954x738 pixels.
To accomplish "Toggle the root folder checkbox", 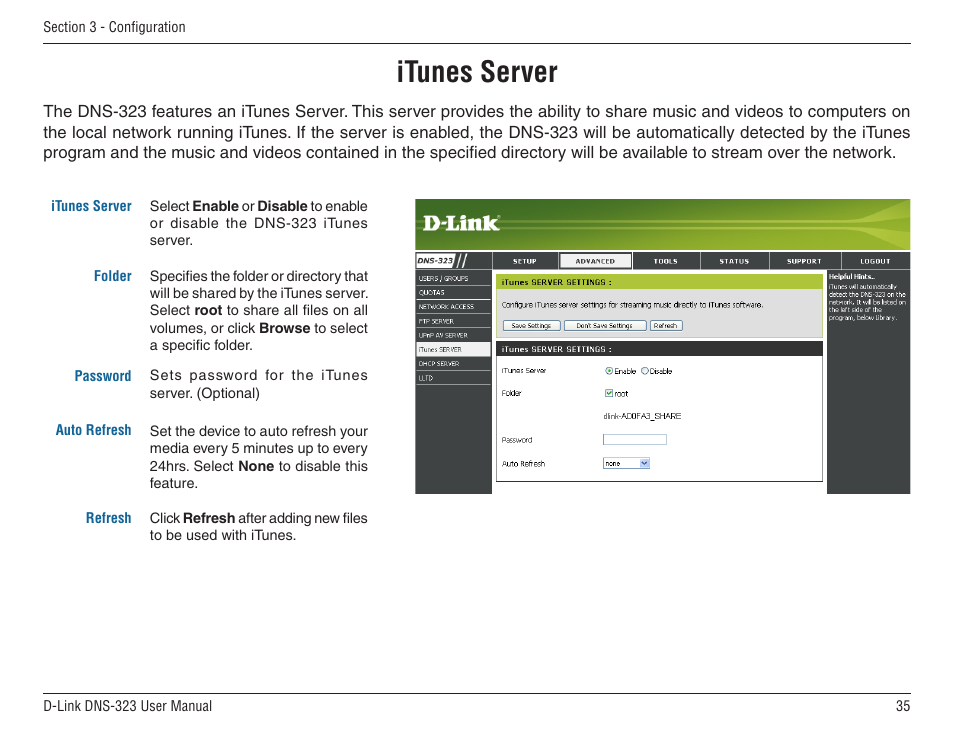I will point(609,393).
